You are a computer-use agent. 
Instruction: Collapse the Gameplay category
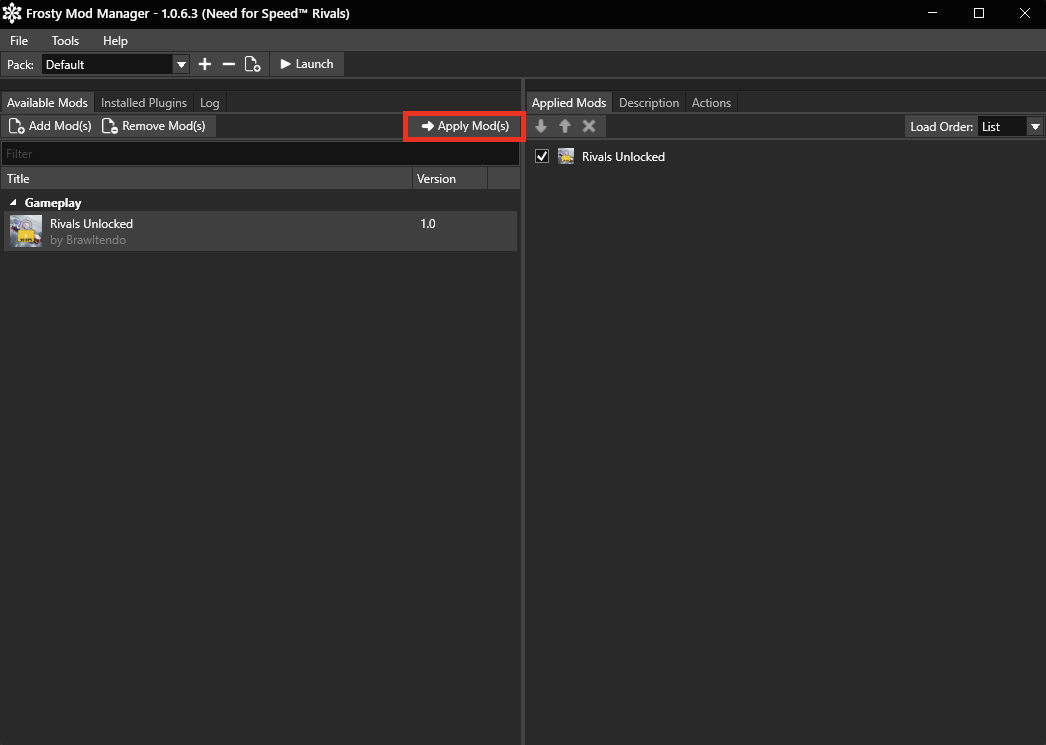[x=13, y=202]
